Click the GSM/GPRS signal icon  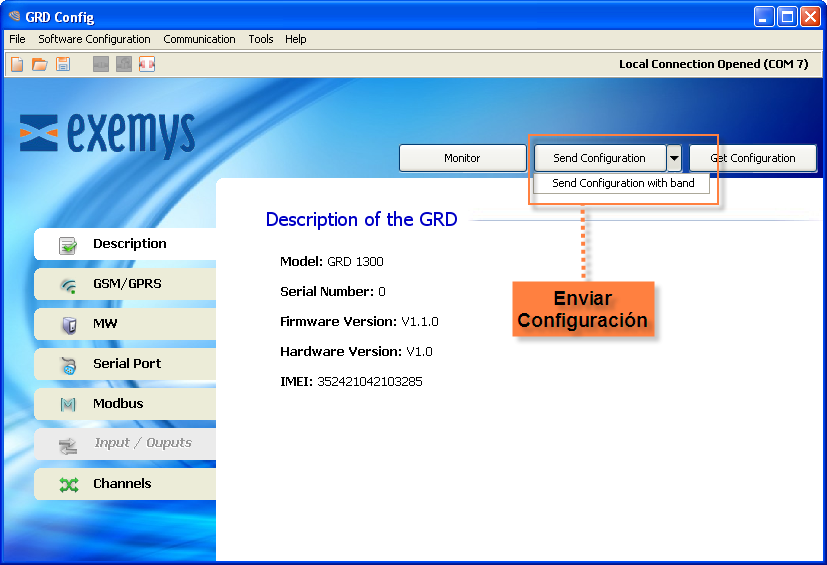coord(68,285)
